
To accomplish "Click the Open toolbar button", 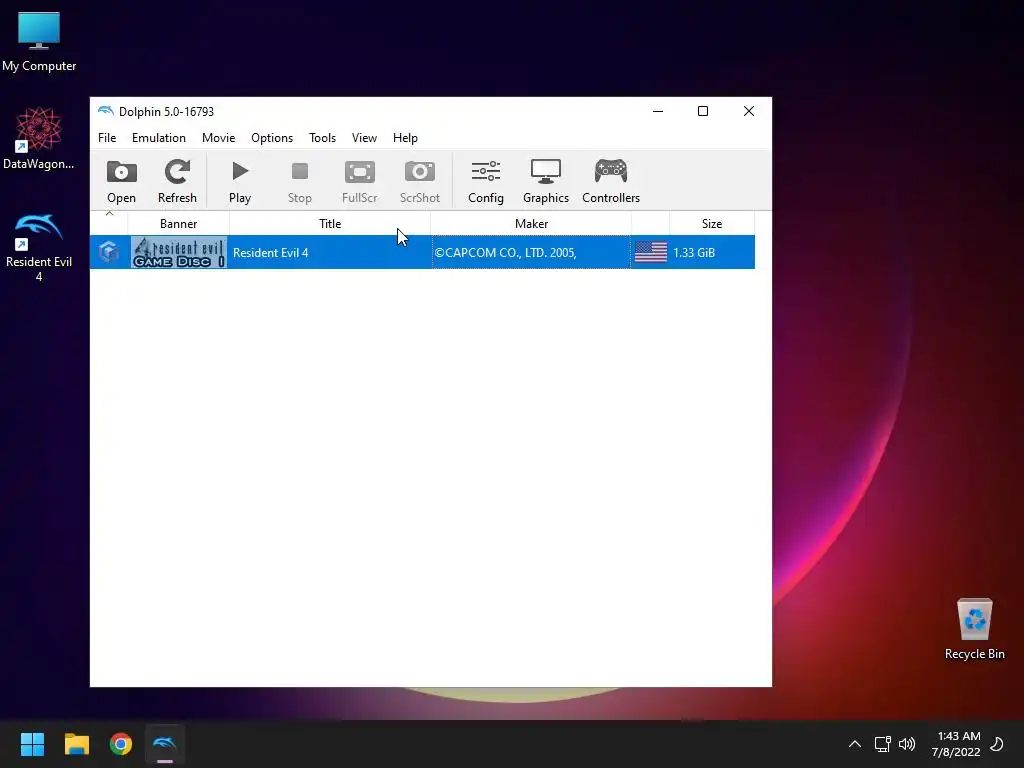I will pyautogui.click(x=121, y=181).
